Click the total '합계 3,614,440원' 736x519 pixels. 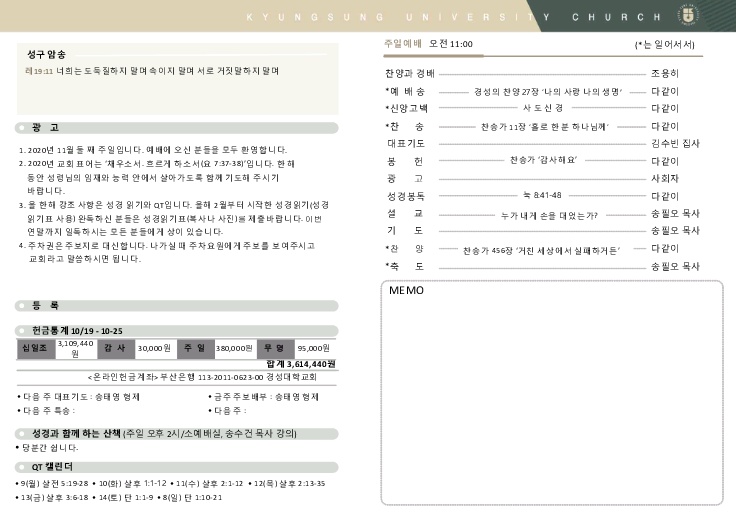(301, 364)
